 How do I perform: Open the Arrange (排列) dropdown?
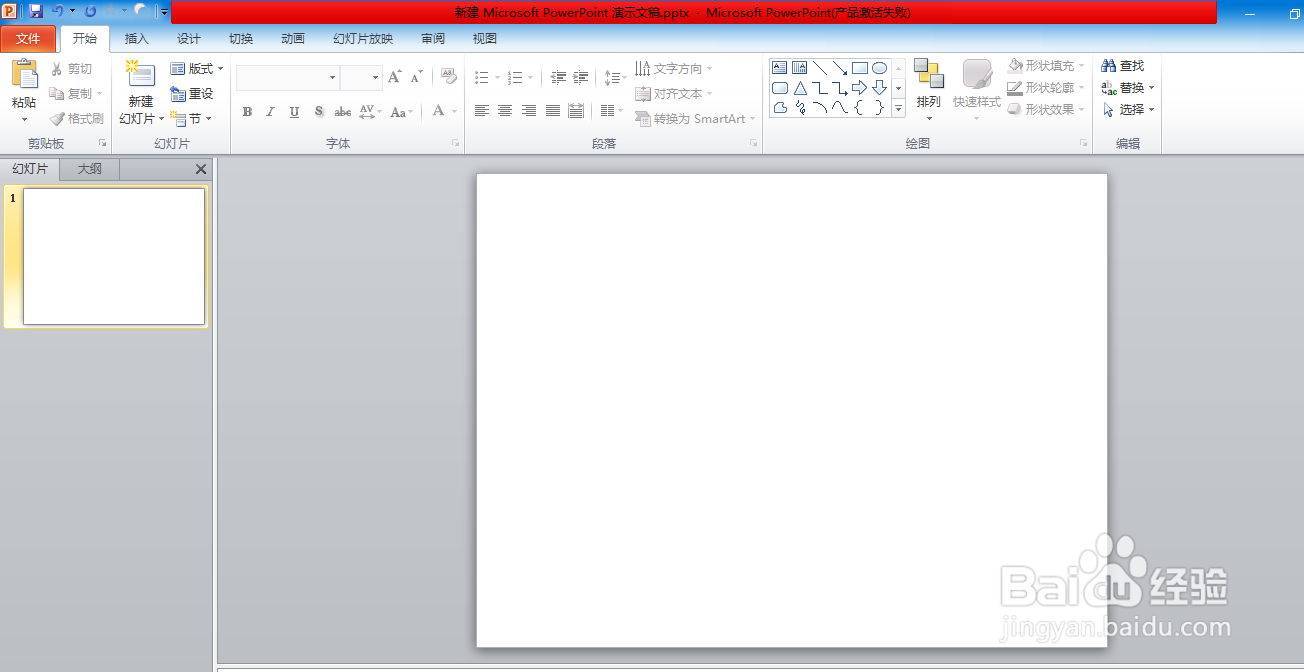pyautogui.click(x=929, y=90)
